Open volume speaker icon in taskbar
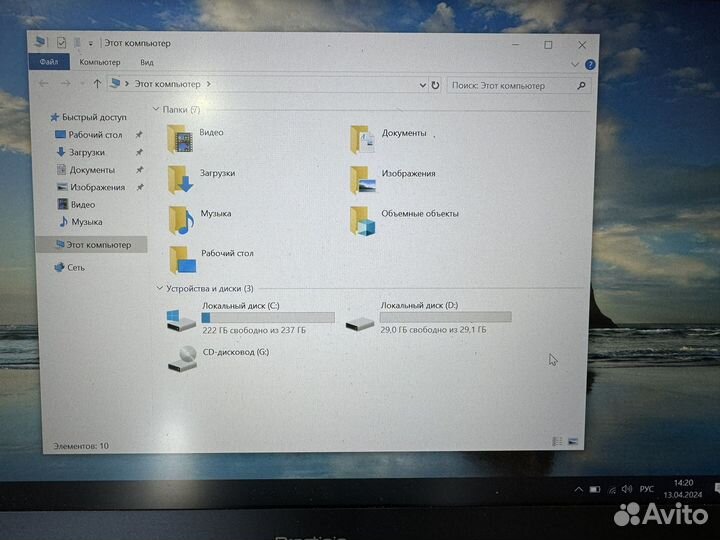The height and width of the screenshot is (540, 720). [627, 489]
